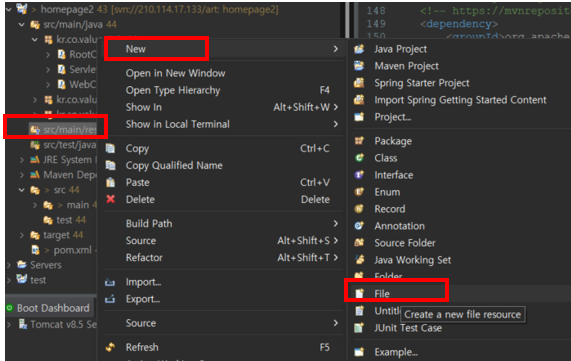Collapse the src/main/java 44 folder
This screenshot has width=571, height=361.
(21, 25)
